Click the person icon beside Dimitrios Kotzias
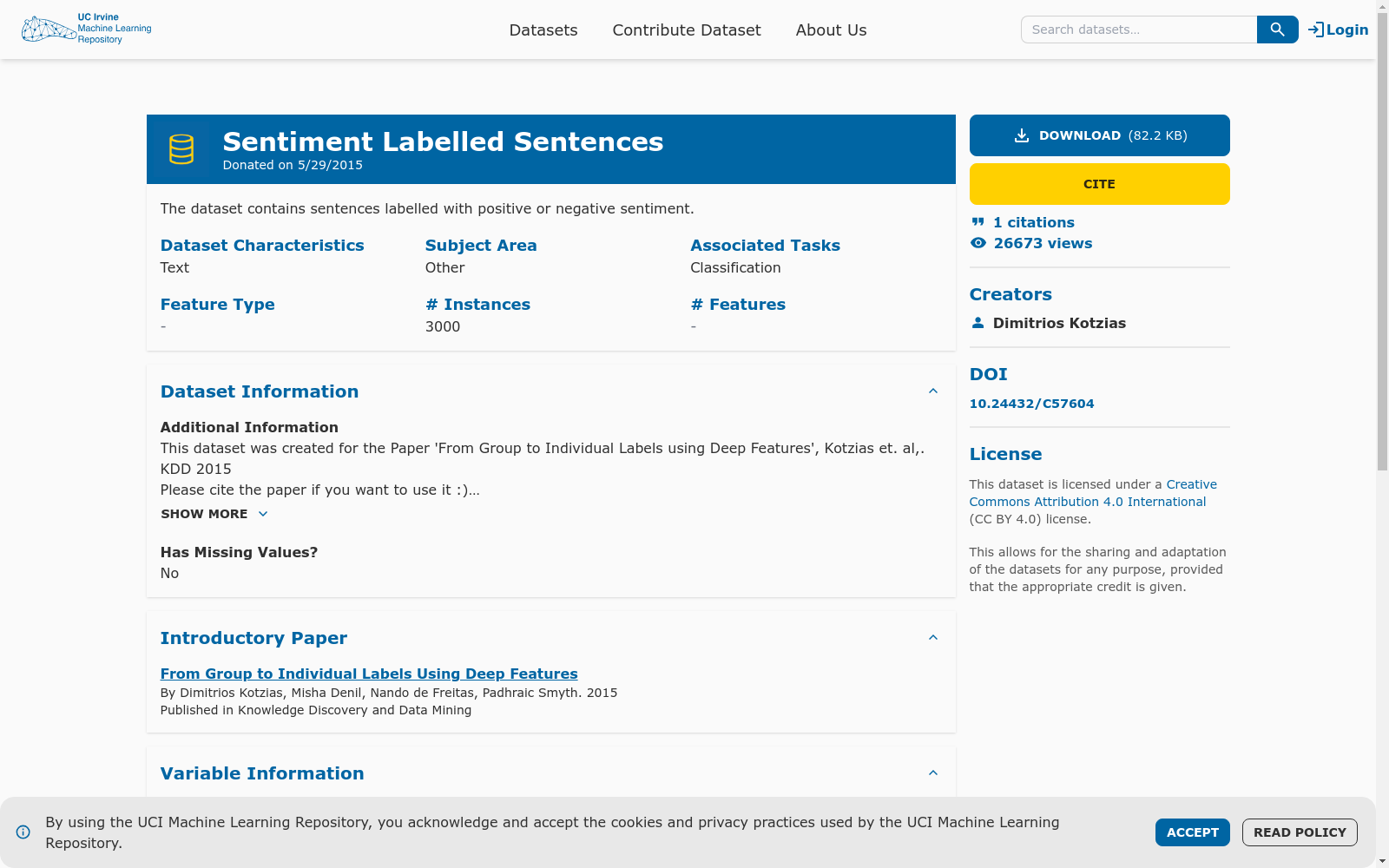Viewport: 1389px width, 868px height. click(x=978, y=323)
